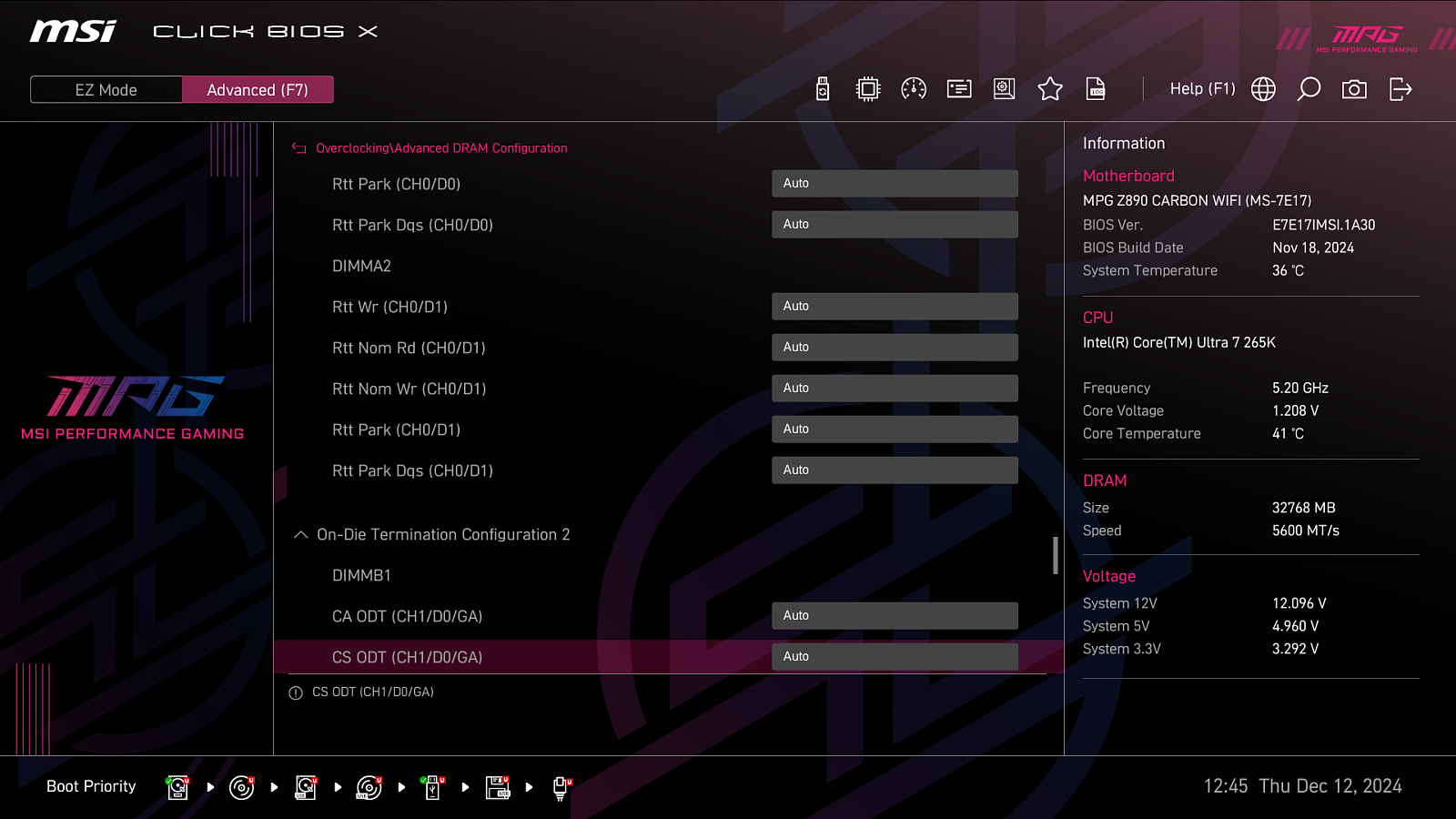Click the DRAM info heading
The width and height of the screenshot is (1456, 819).
point(1105,480)
